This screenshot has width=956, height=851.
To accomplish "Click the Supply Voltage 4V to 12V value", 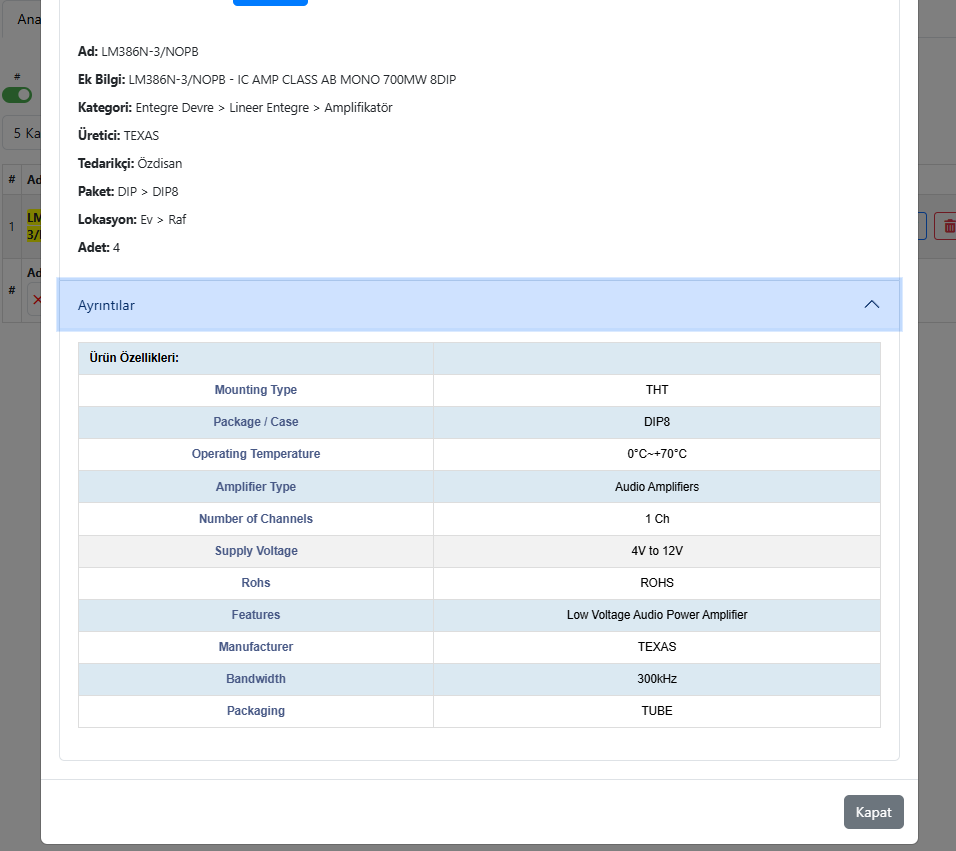I will pyautogui.click(x=656, y=551).
